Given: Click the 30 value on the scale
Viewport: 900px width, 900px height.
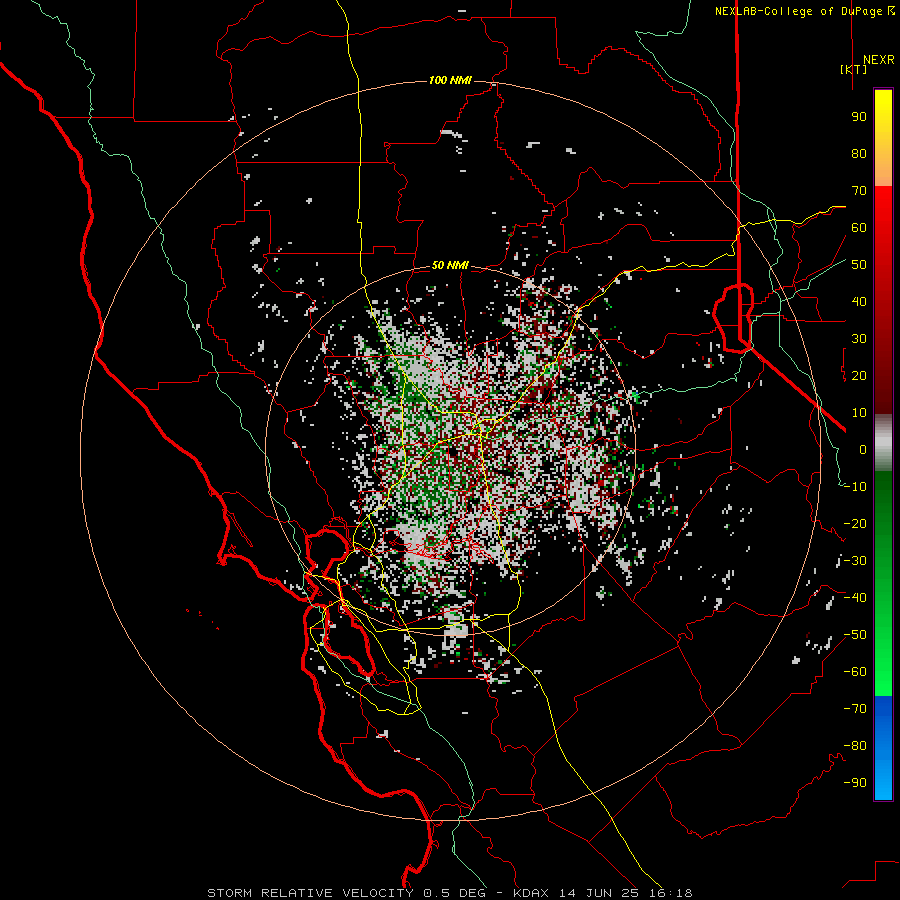Looking at the screenshot, I should coord(859,339).
